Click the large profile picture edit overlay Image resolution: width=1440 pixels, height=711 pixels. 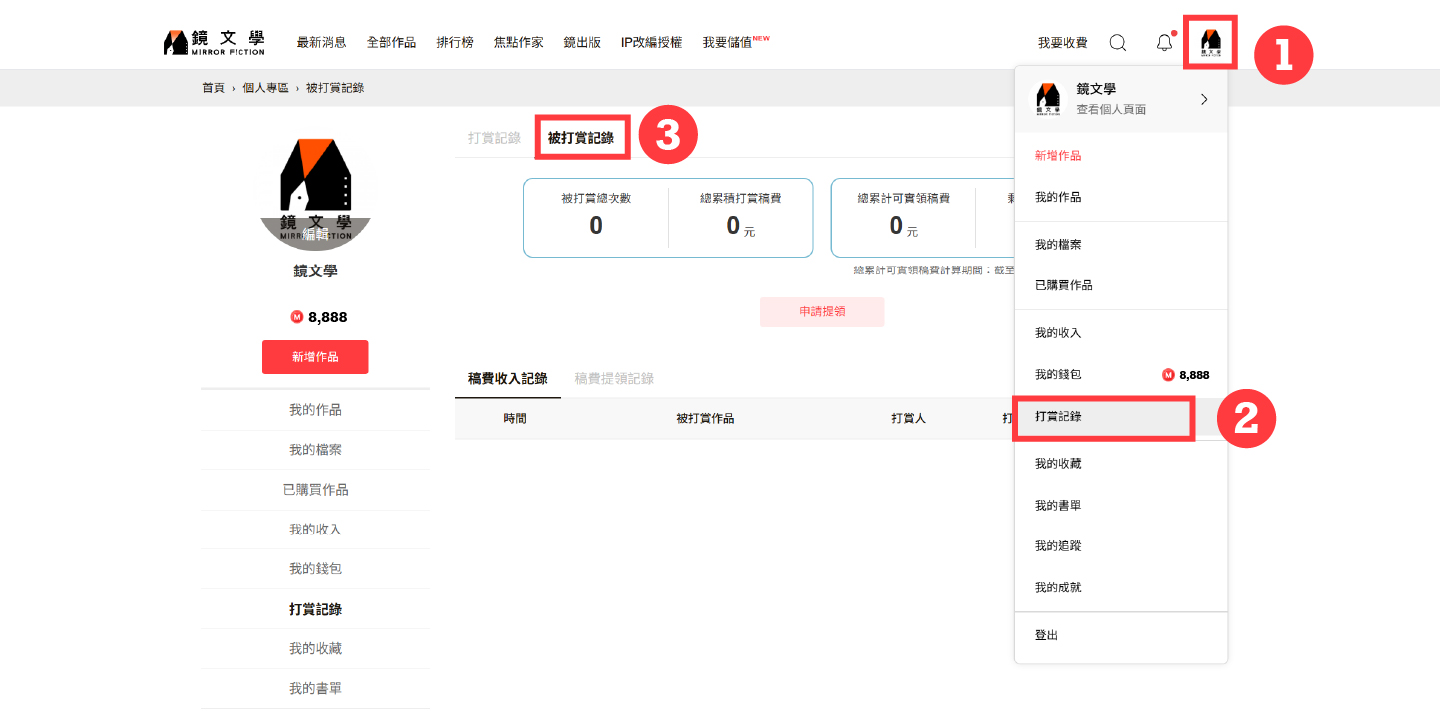315,233
